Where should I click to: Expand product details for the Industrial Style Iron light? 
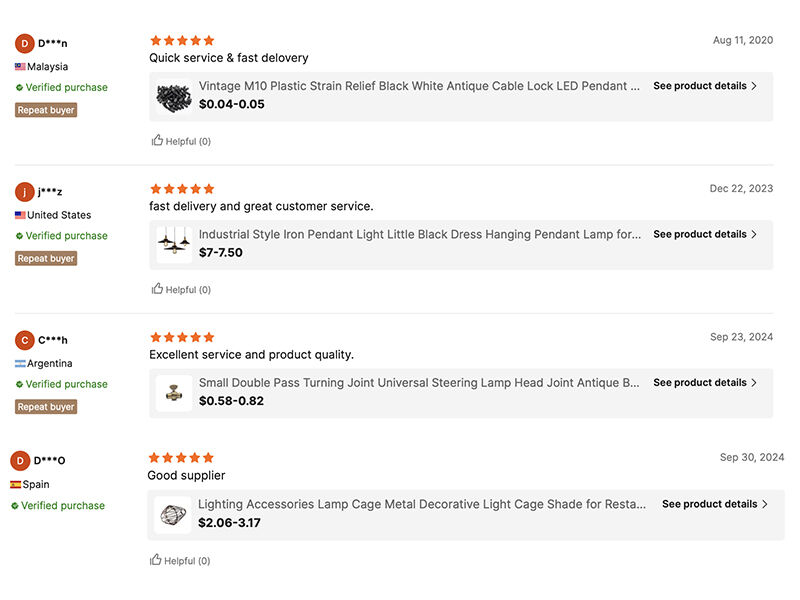click(x=705, y=234)
